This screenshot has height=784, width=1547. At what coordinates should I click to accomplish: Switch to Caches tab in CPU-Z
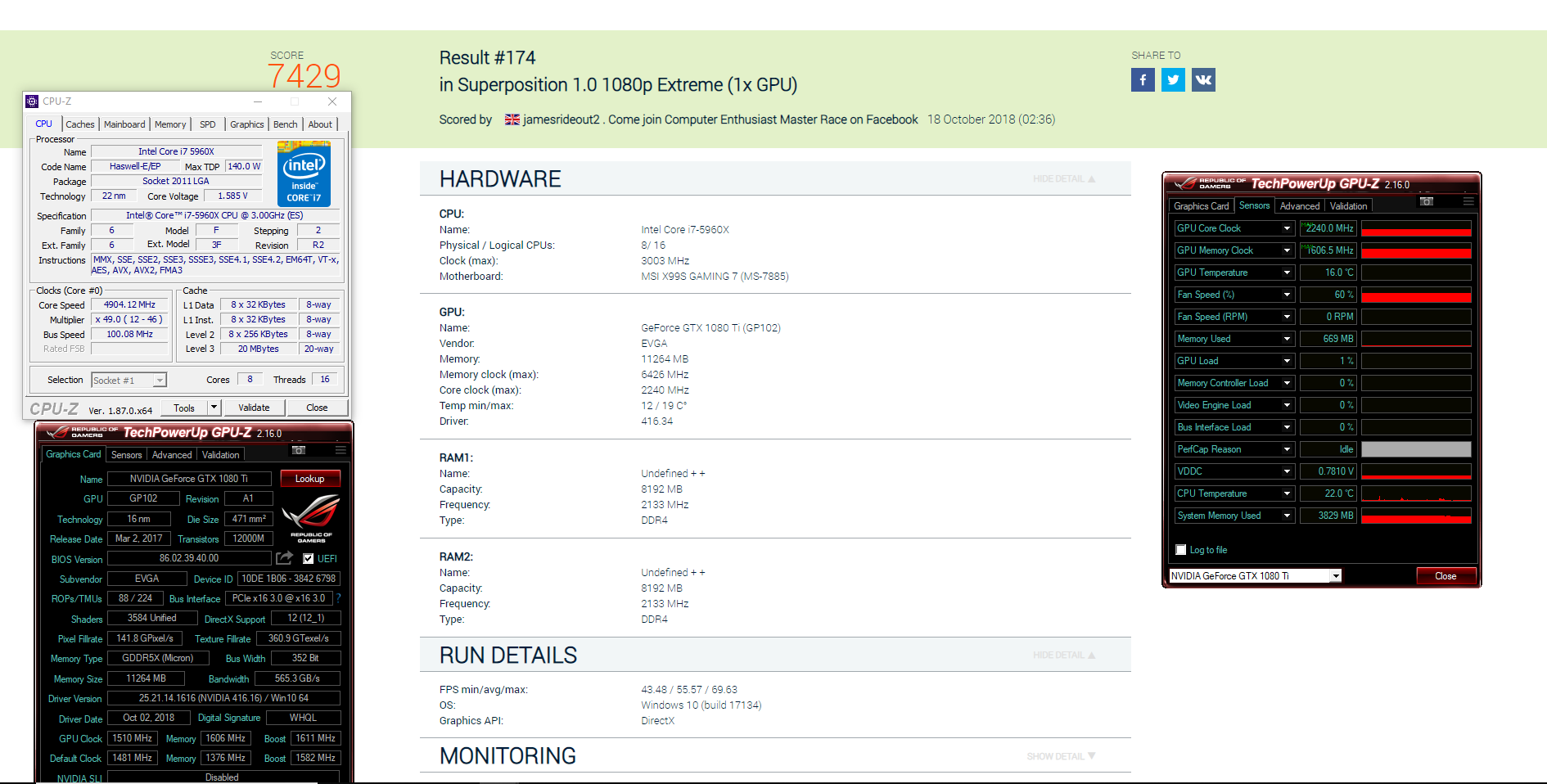[x=80, y=124]
